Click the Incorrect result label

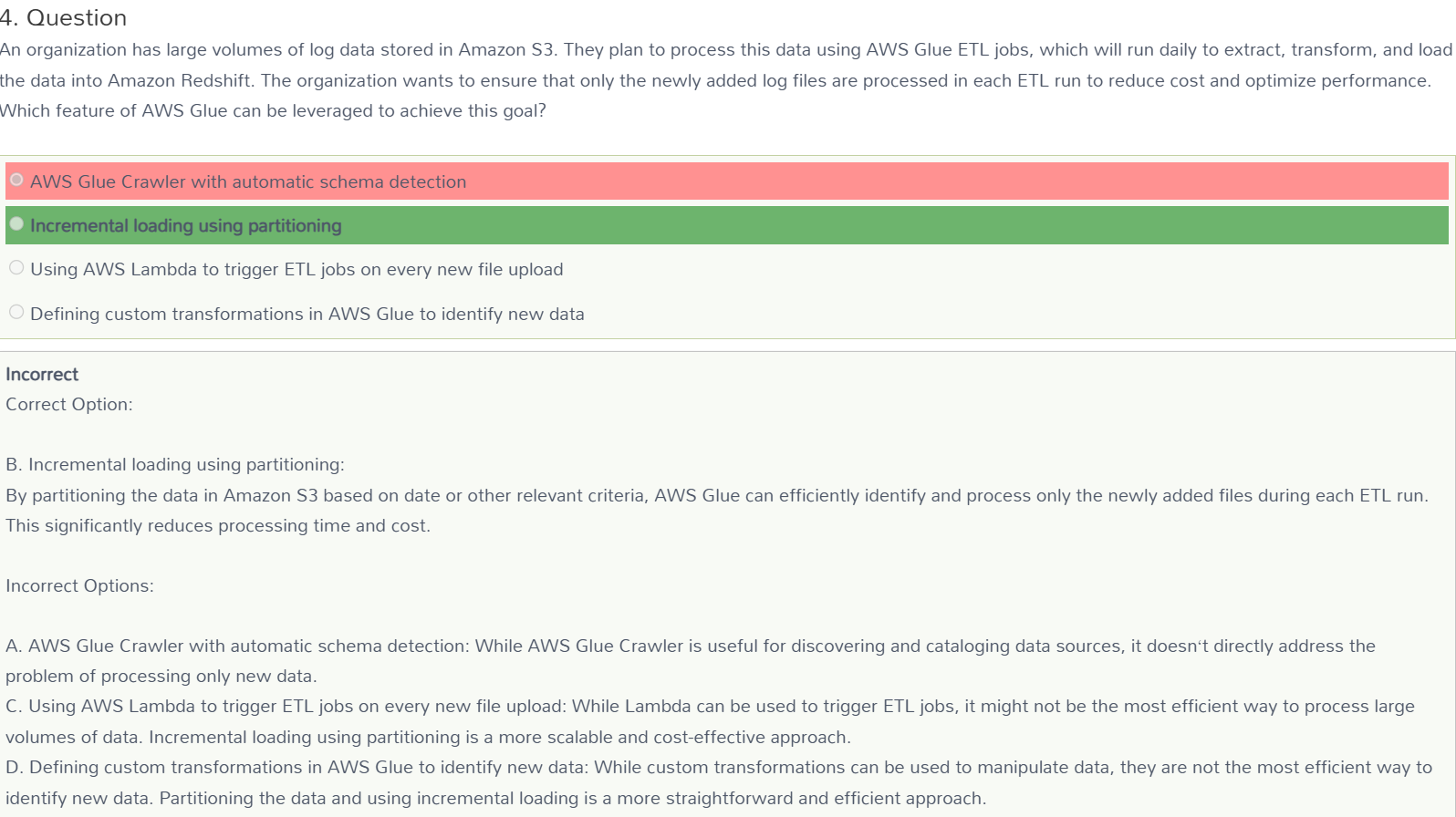(42, 374)
